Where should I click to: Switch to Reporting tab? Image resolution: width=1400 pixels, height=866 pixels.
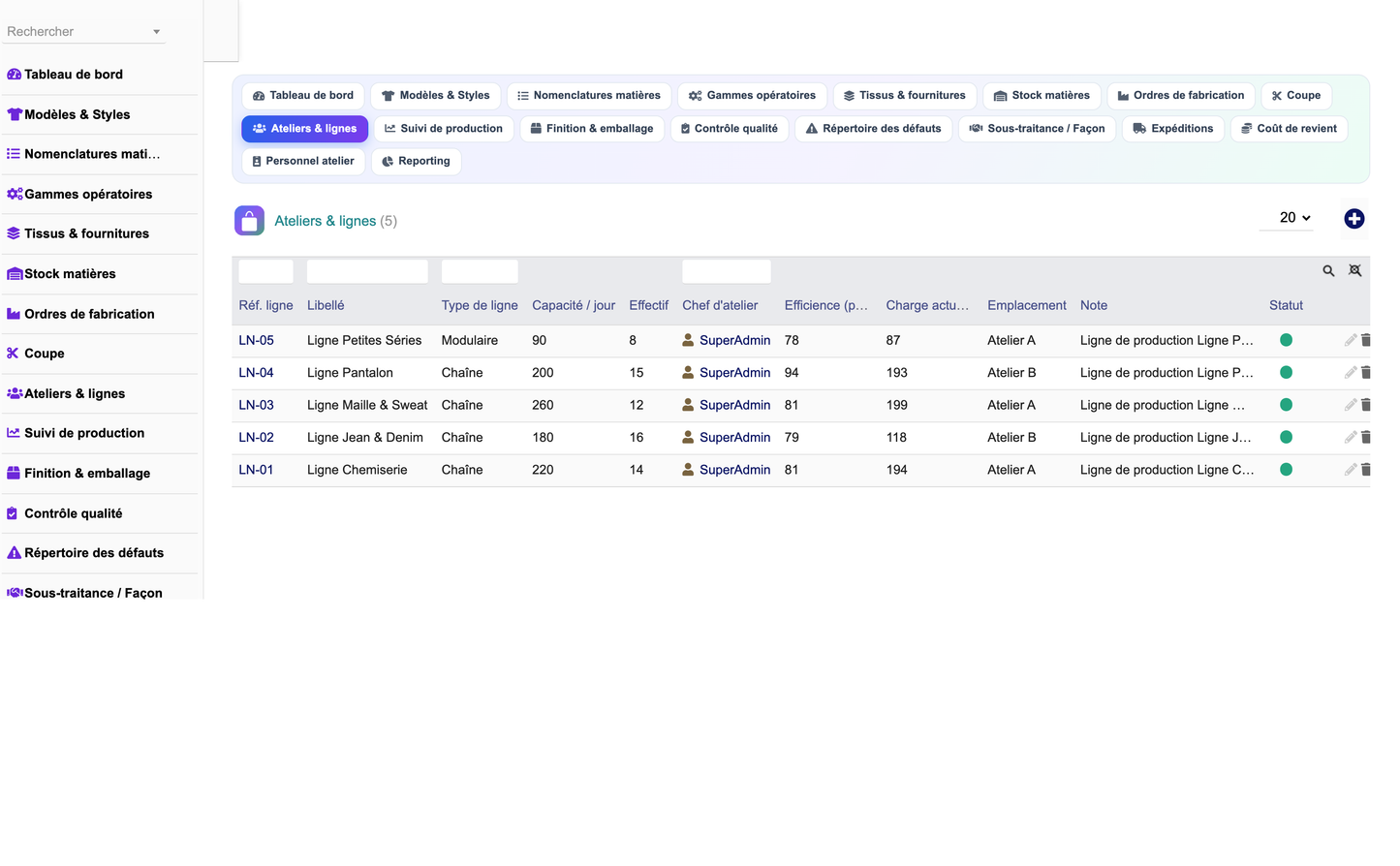[x=416, y=162]
